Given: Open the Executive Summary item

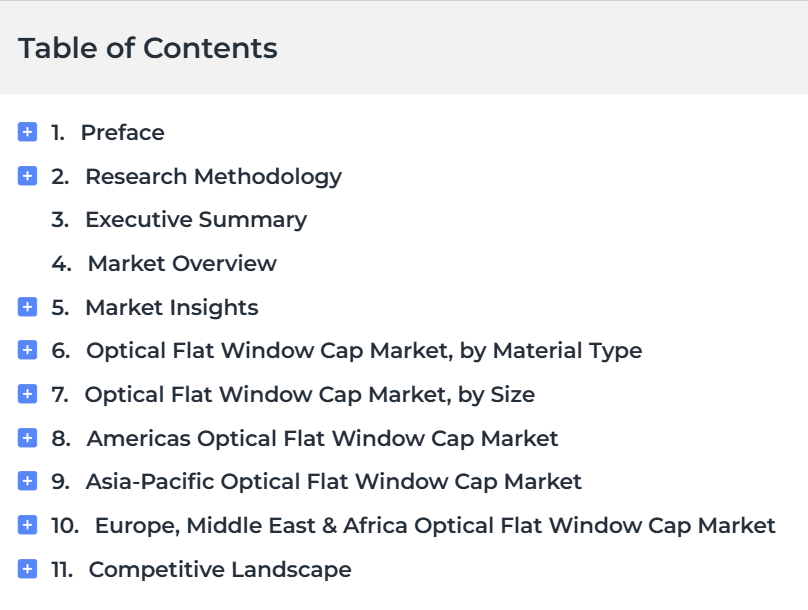Looking at the screenshot, I should [196, 221].
